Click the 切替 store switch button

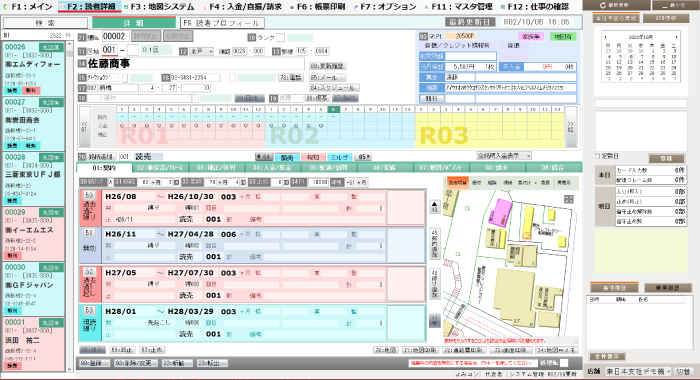point(683,372)
